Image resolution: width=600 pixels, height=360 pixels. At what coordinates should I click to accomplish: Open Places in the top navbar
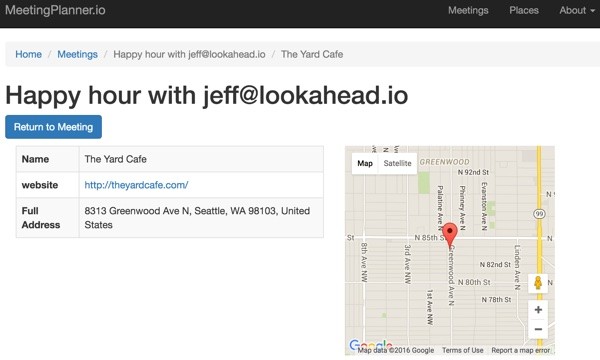(x=523, y=10)
